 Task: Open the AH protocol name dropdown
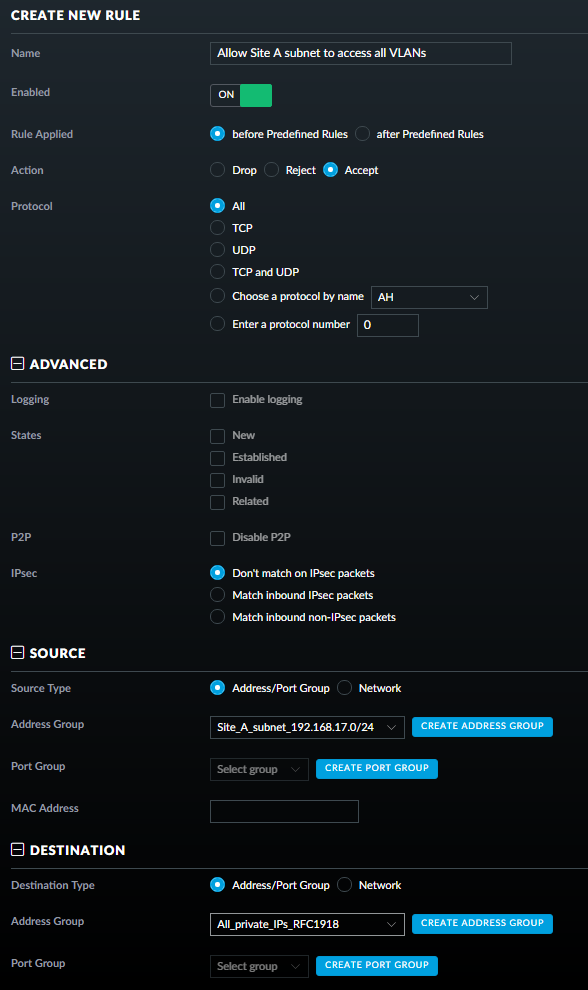click(429, 297)
